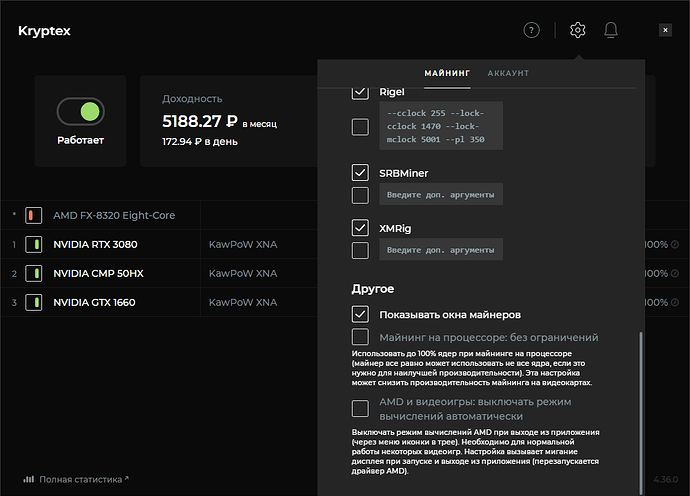690x496 pixels.
Task: Uncheck Показывать окна майнеров
Action: [360, 314]
